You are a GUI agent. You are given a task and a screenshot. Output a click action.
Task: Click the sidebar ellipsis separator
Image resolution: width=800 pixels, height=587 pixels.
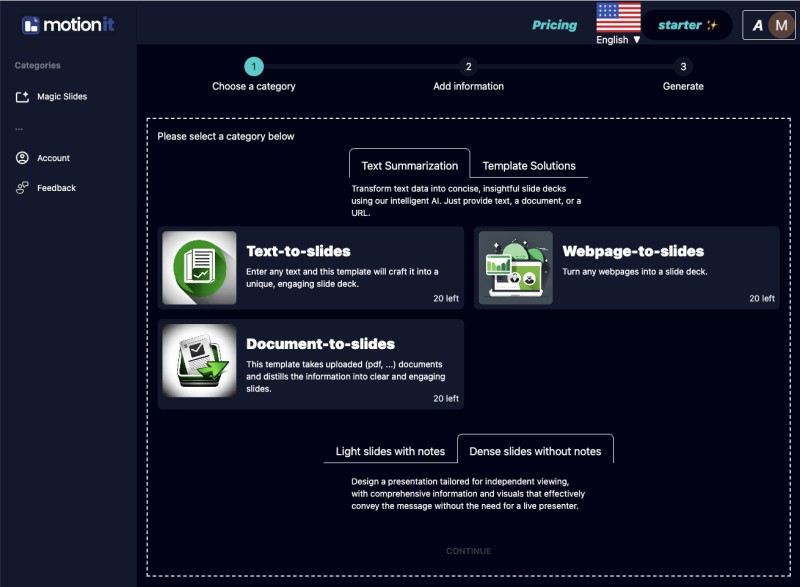19,129
